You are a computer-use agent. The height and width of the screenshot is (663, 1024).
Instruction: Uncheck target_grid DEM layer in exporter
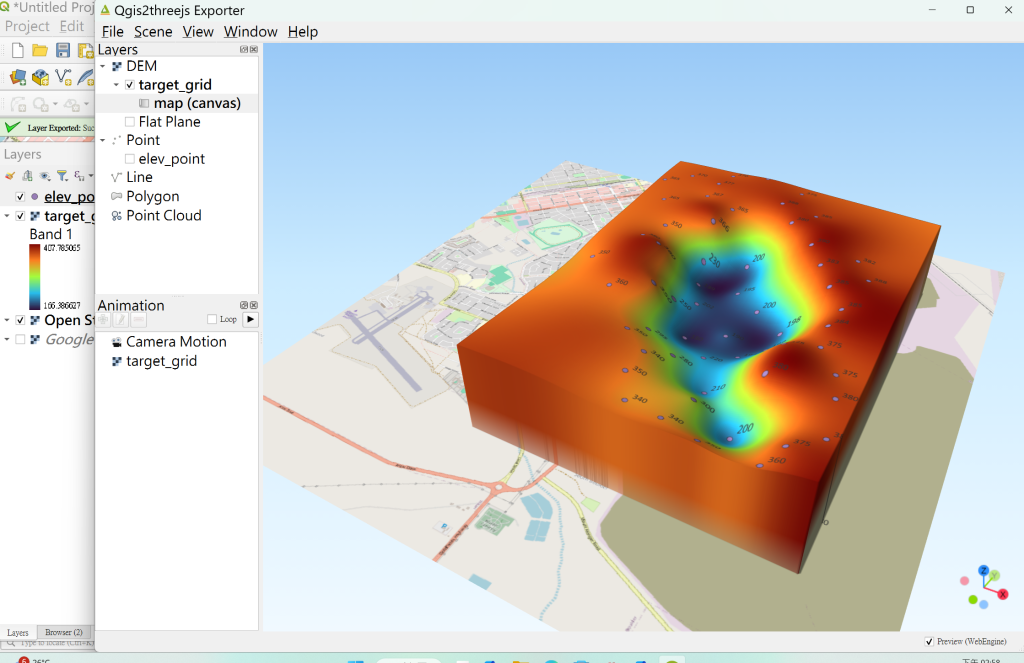pyautogui.click(x=130, y=85)
